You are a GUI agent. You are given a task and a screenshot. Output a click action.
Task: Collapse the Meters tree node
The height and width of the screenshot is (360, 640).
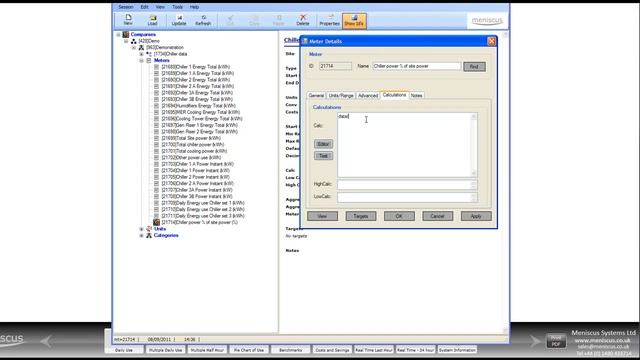click(141, 60)
